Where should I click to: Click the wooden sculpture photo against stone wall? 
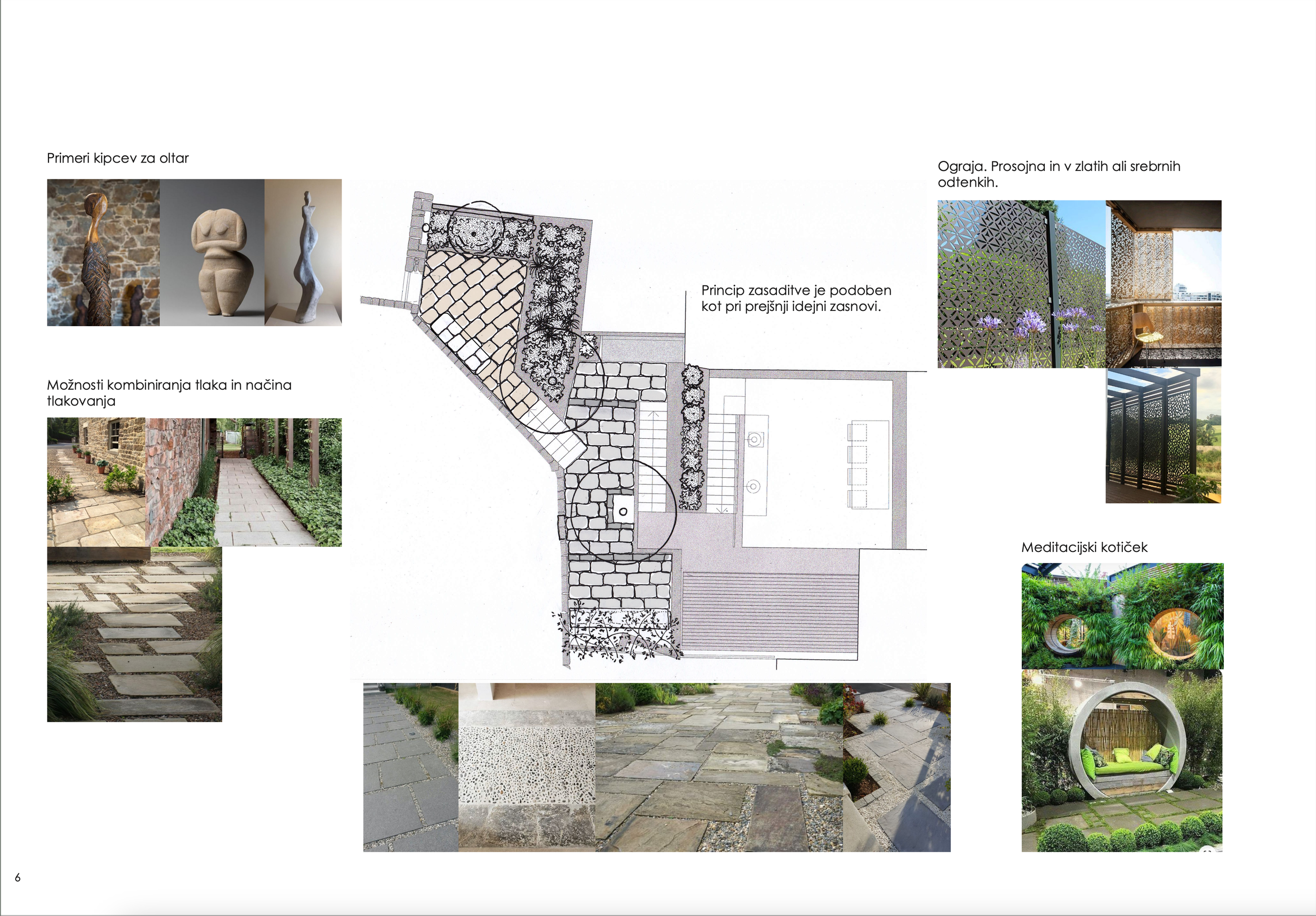[103, 253]
